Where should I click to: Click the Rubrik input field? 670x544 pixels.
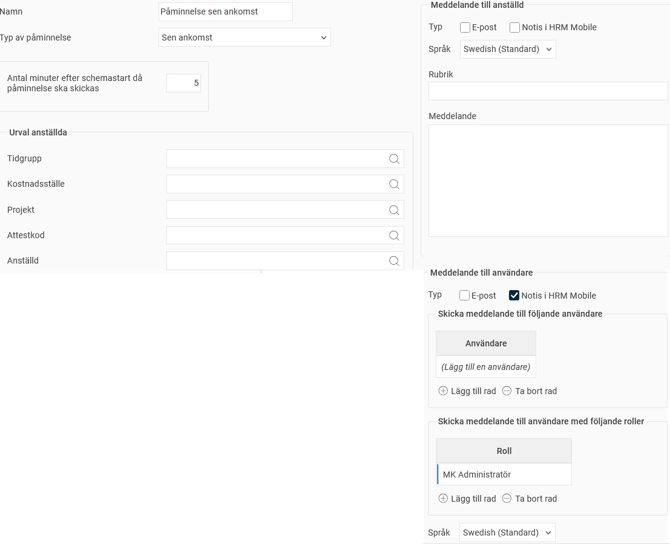pos(548,91)
